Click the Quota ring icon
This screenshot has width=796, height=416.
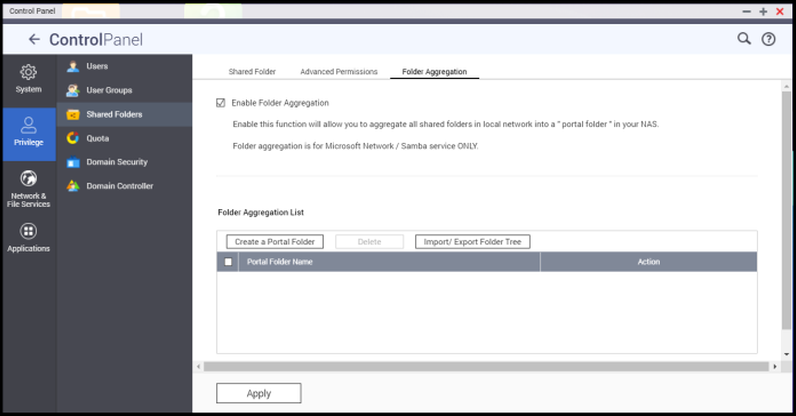(73, 138)
